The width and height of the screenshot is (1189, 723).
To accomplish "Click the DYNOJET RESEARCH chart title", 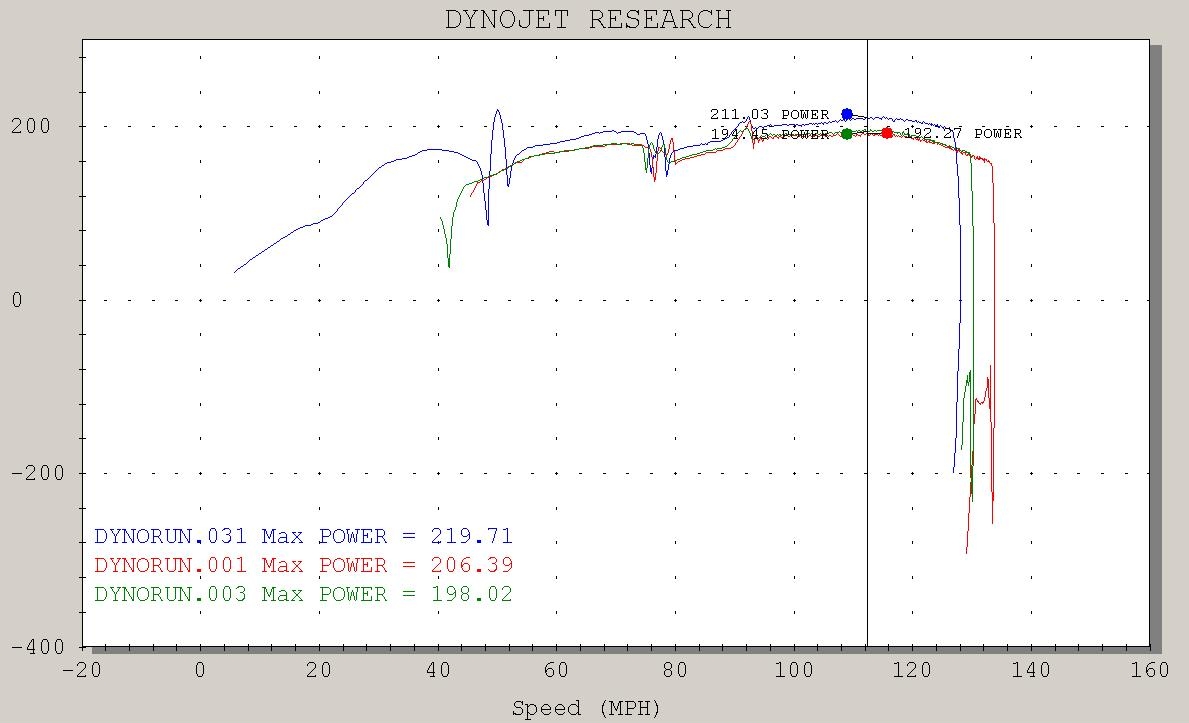I will pyautogui.click(x=588, y=19).
